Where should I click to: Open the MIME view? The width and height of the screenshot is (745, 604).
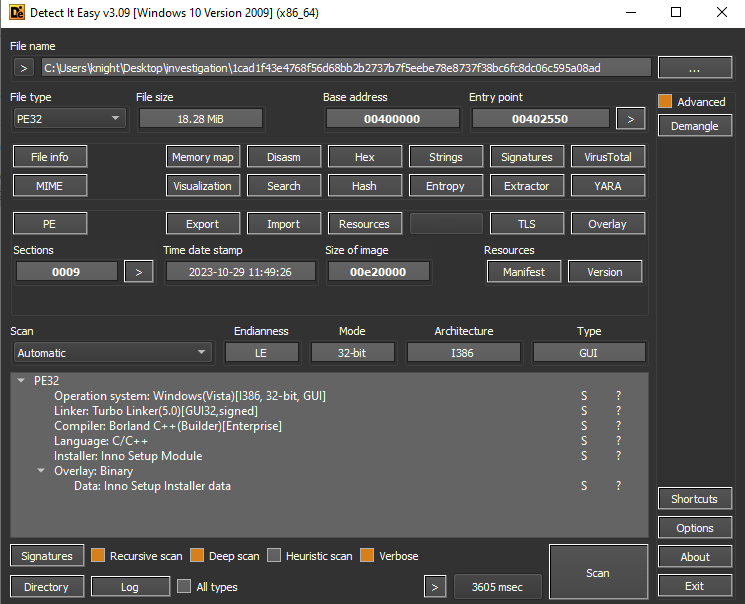tap(50, 186)
